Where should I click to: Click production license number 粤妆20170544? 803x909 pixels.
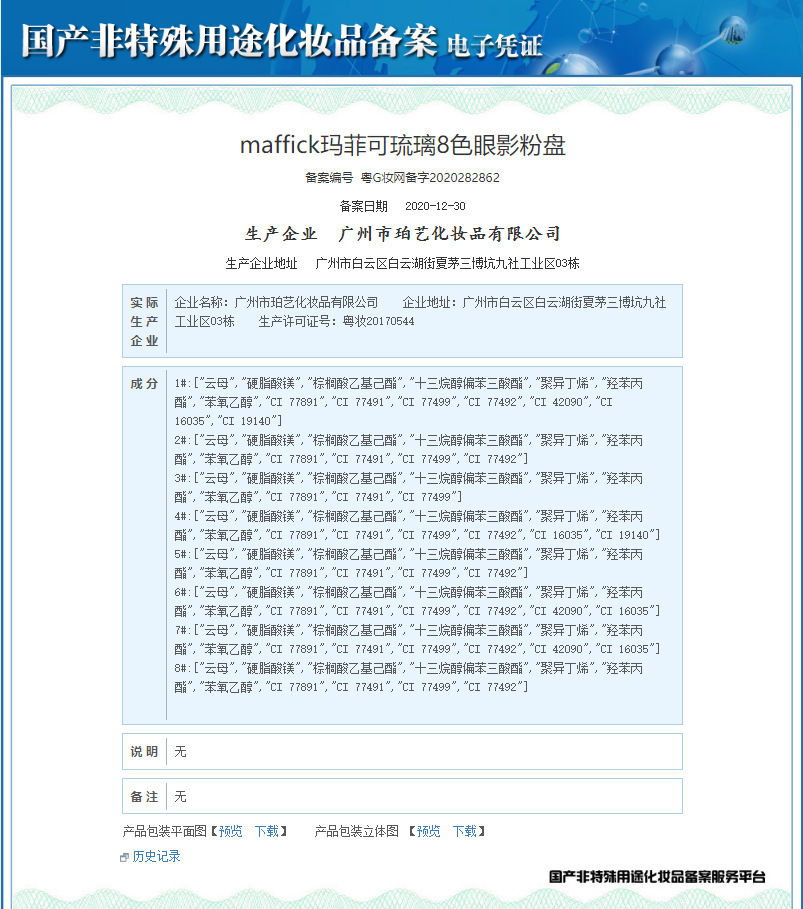click(x=378, y=321)
